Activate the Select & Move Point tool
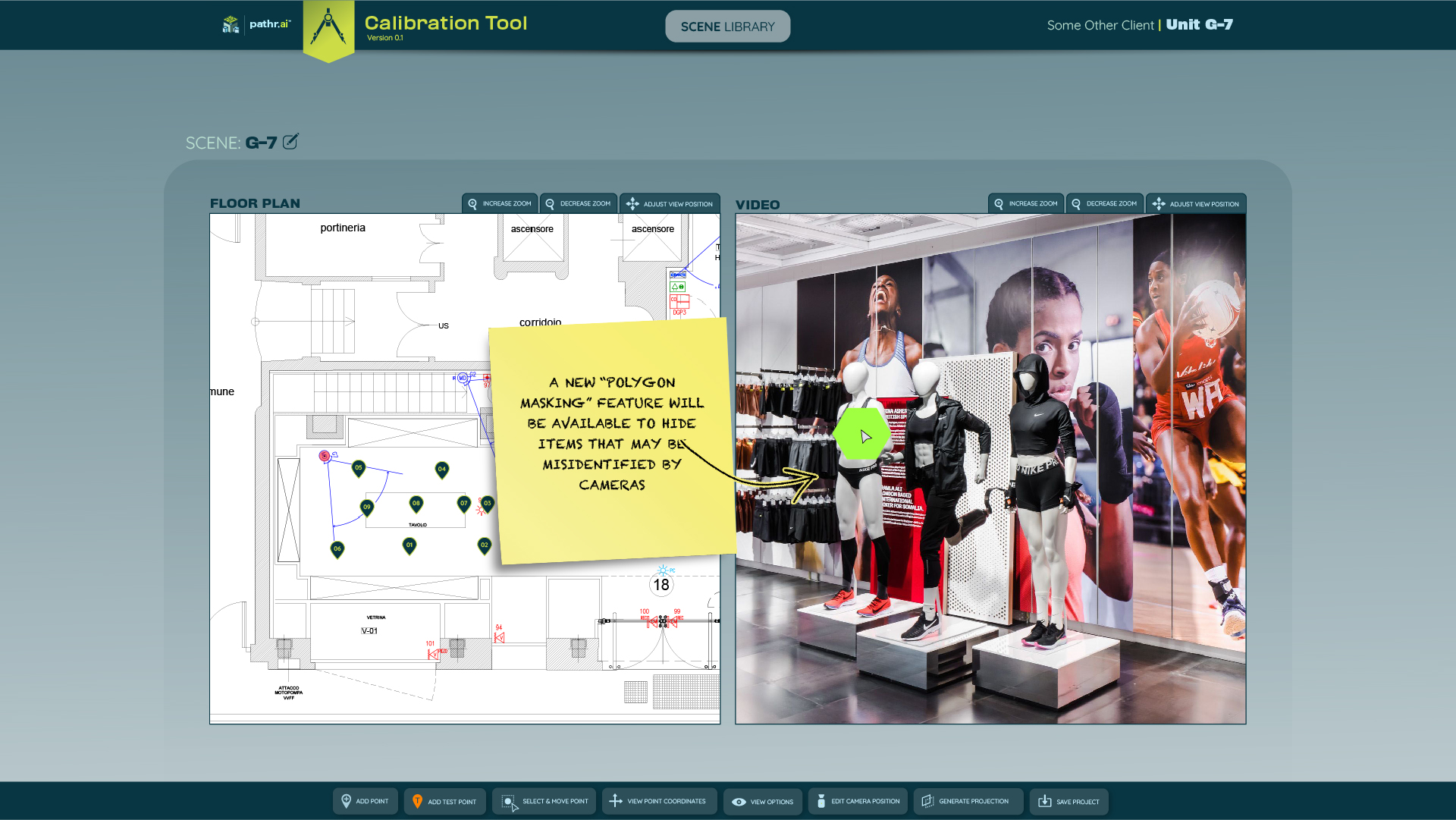Screen dimensions: 1456x820 544,801
